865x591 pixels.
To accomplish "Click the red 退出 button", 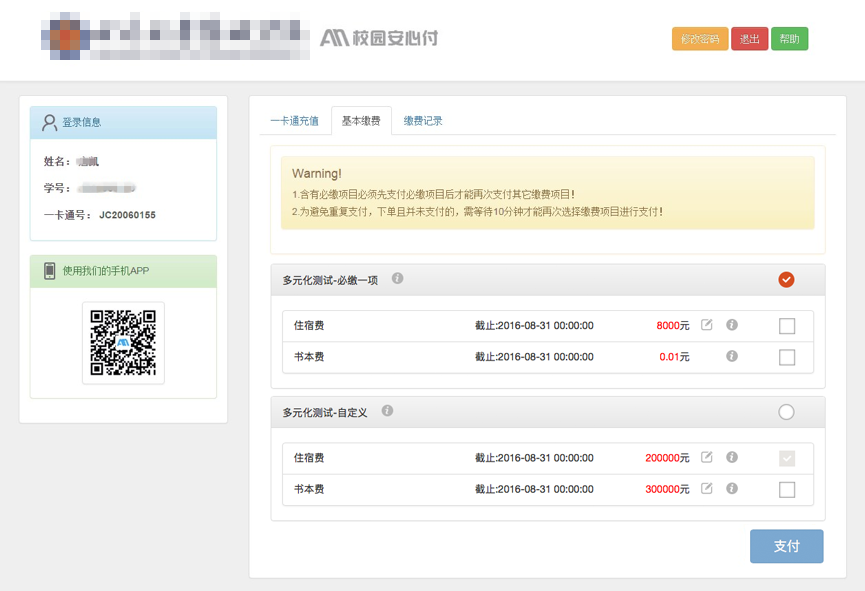I will coord(749,39).
